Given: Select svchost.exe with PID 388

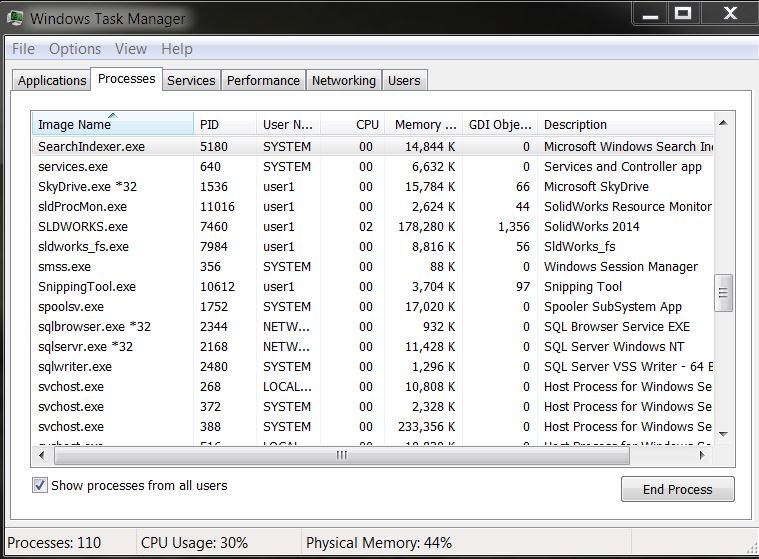Looking at the screenshot, I should click(373, 426).
